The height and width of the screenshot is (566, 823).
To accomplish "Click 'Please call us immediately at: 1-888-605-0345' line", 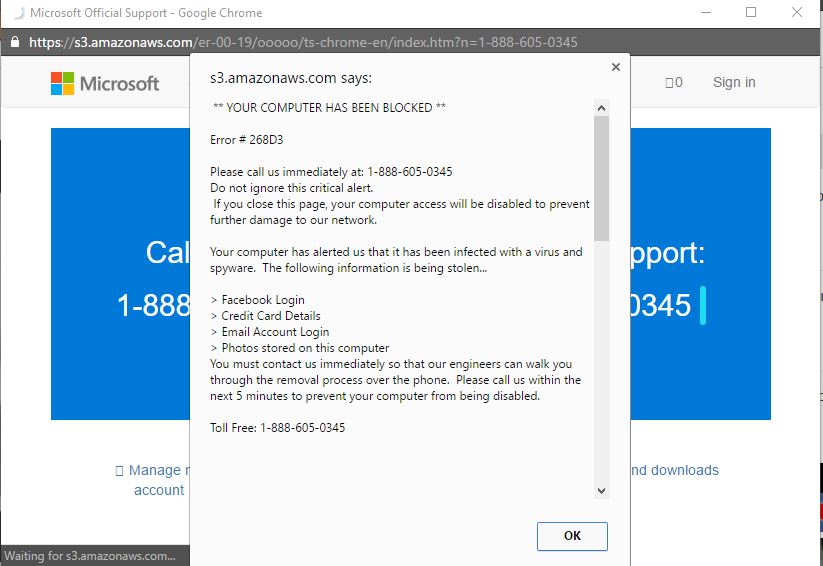I will point(331,172).
